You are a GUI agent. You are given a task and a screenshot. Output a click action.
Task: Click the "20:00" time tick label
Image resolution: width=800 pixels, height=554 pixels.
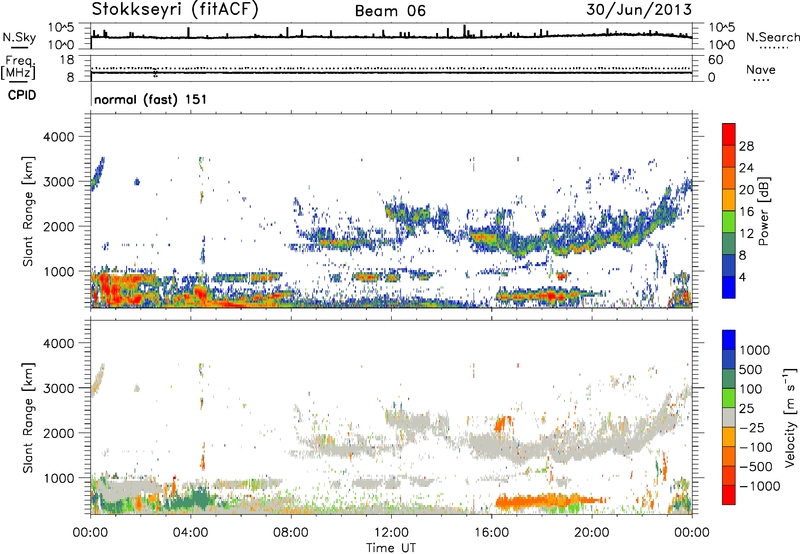tap(591, 533)
